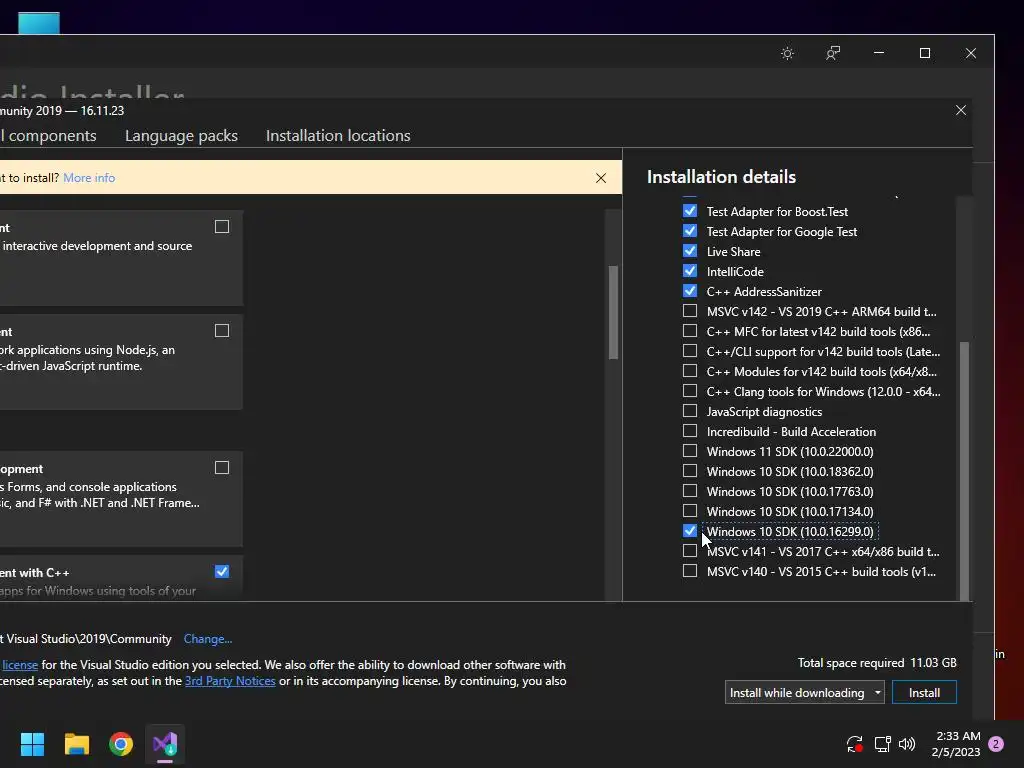This screenshot has width=1024, height=768.
Task: Click the Installation details heading
Action: tap(721, 177)
